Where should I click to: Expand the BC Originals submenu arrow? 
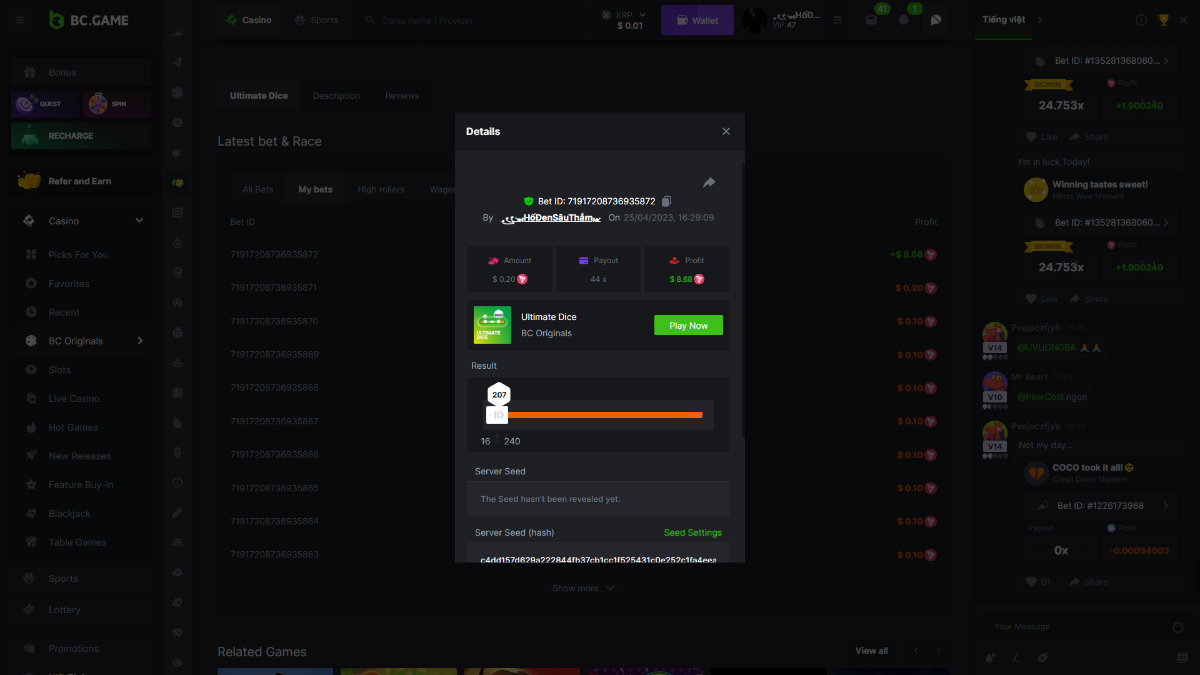tap(140, 341)
